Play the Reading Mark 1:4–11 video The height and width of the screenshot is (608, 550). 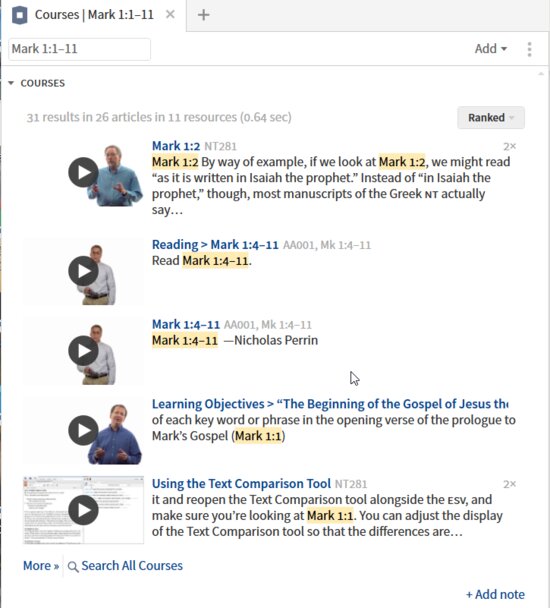[83, 271]
